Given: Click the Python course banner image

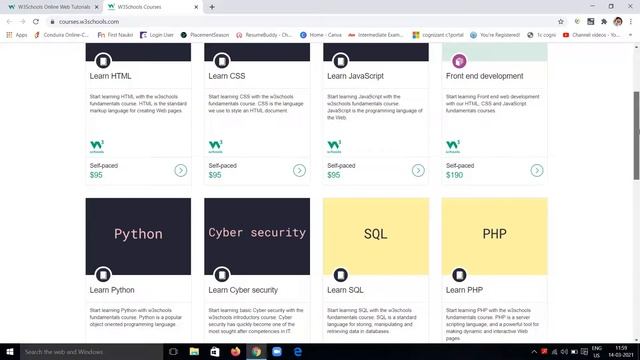Looking at the screenshot, I should 138,236.
